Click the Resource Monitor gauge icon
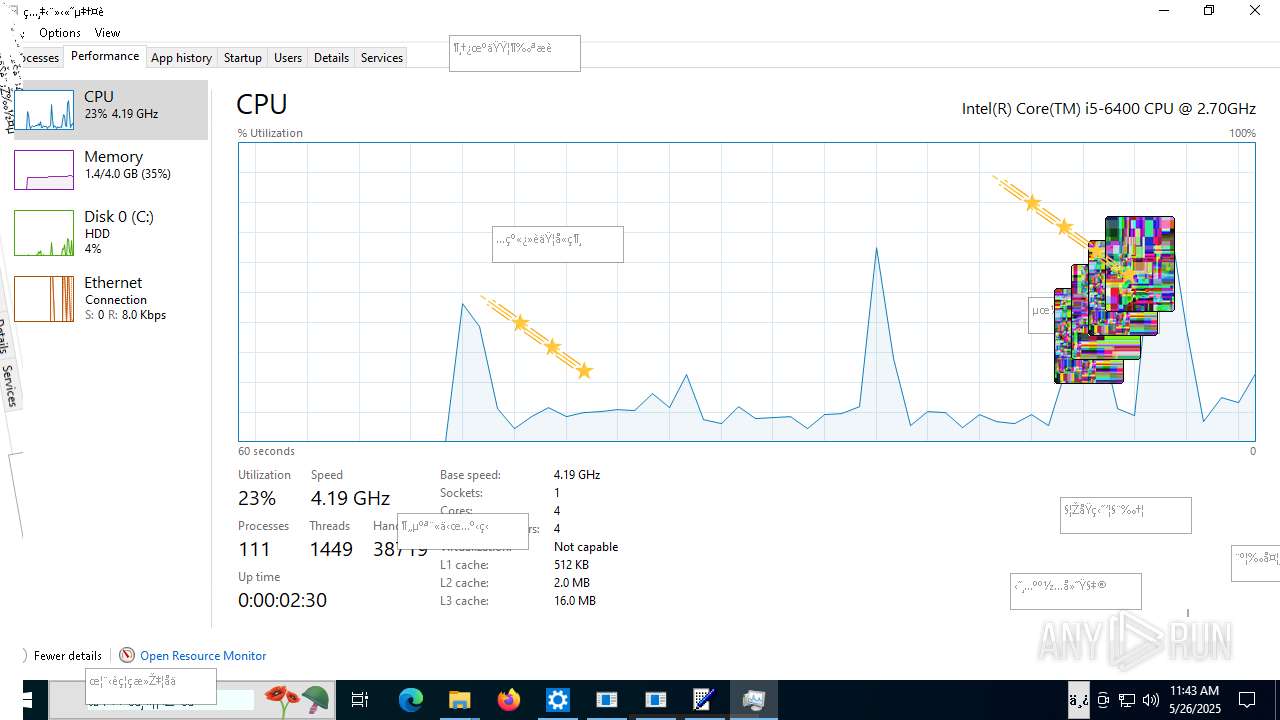1280x720 pixels. (127, 655)
